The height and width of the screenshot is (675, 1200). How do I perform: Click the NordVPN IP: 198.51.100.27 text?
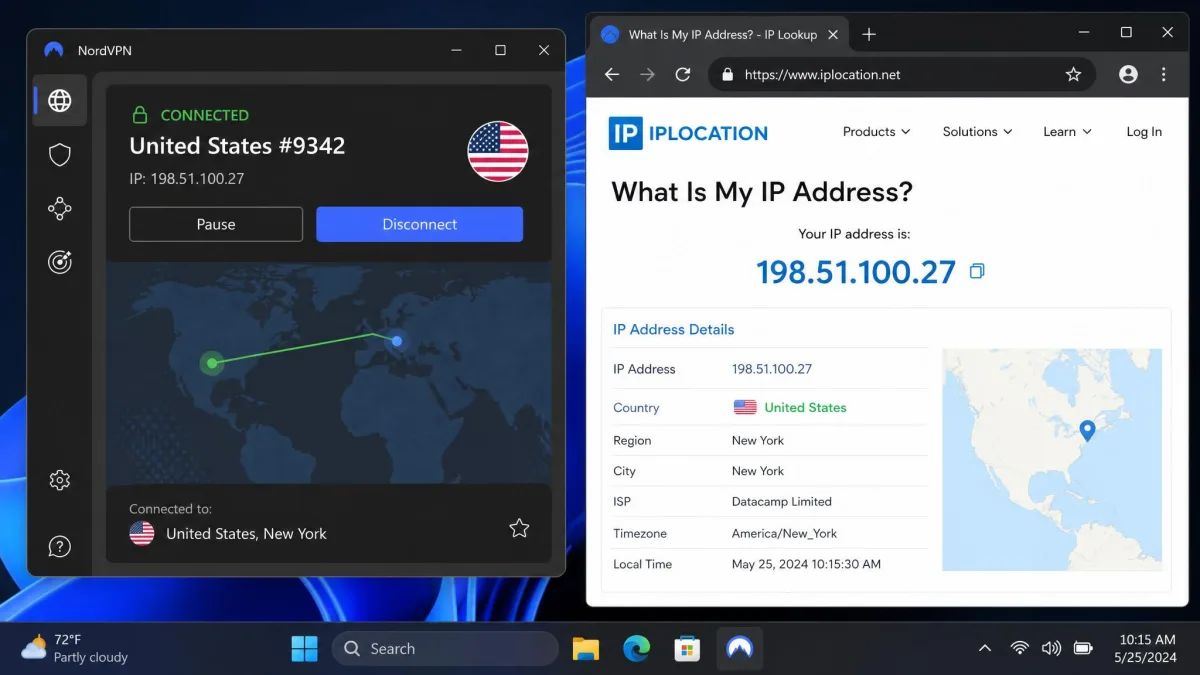point(187,179)
